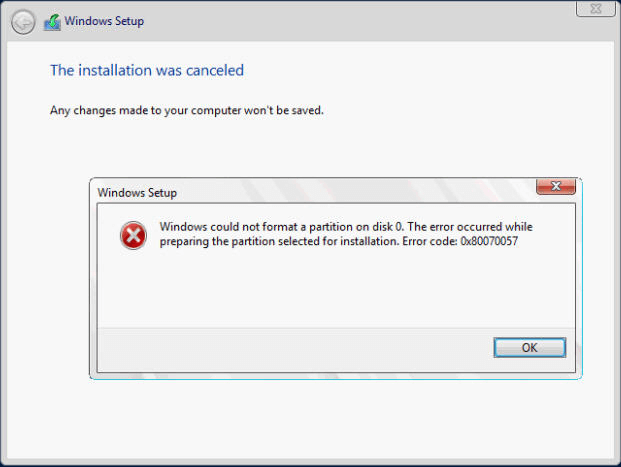Click the back arrow button
Image resolution: width=621 pixels, height=467 pixels.
[x=25, y=21]
